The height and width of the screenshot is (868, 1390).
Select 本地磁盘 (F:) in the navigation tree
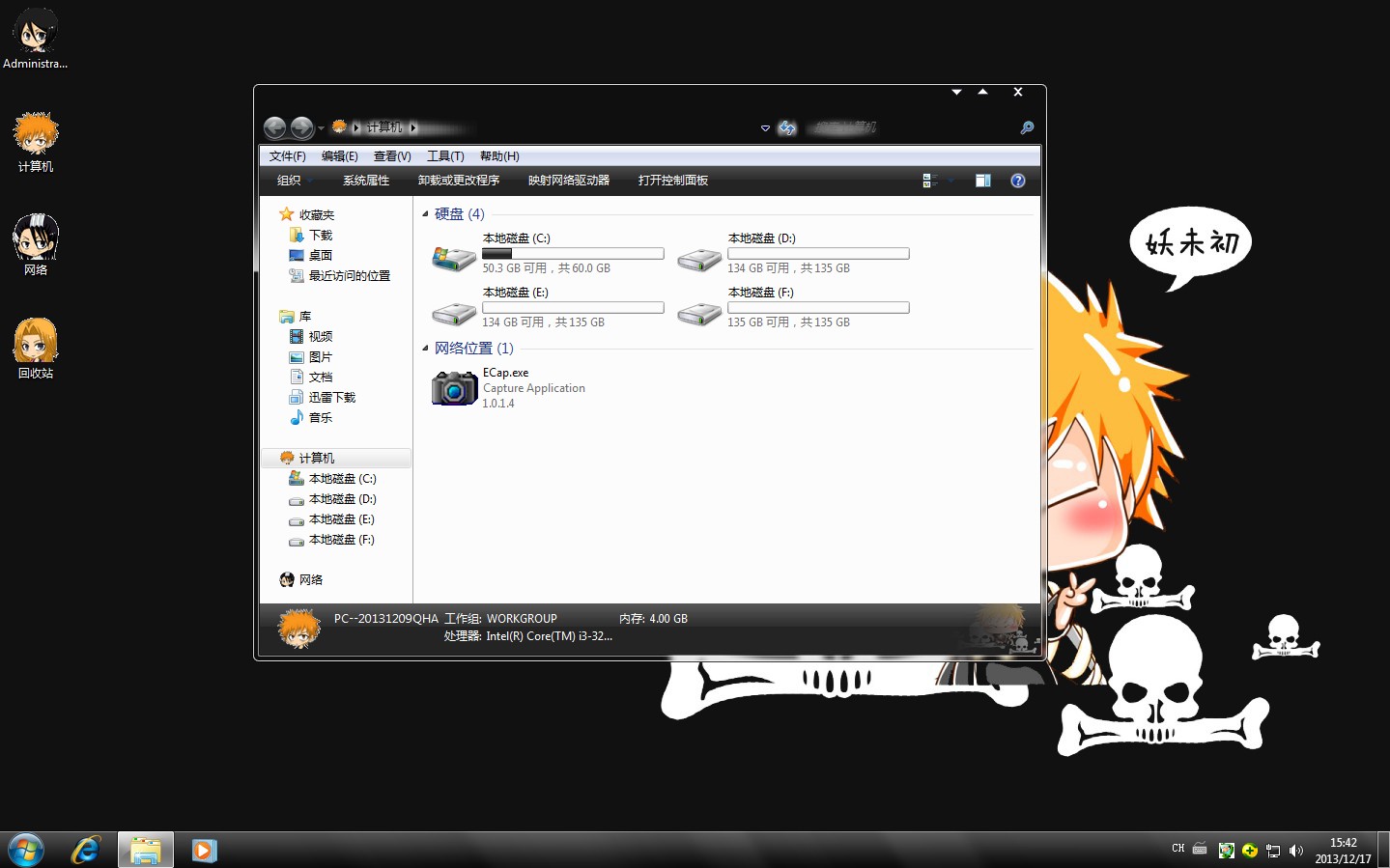(x=342, y=540)
